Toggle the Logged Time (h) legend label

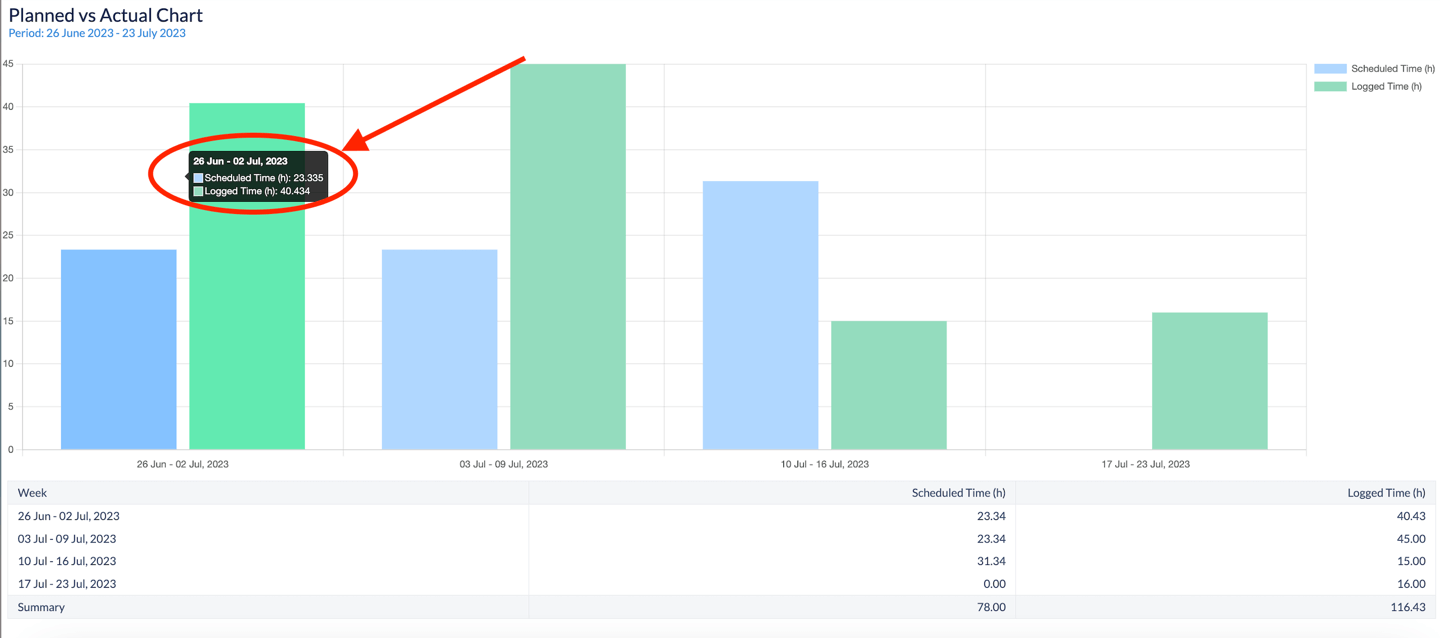pyautogui.click(x=1385, y=87)
